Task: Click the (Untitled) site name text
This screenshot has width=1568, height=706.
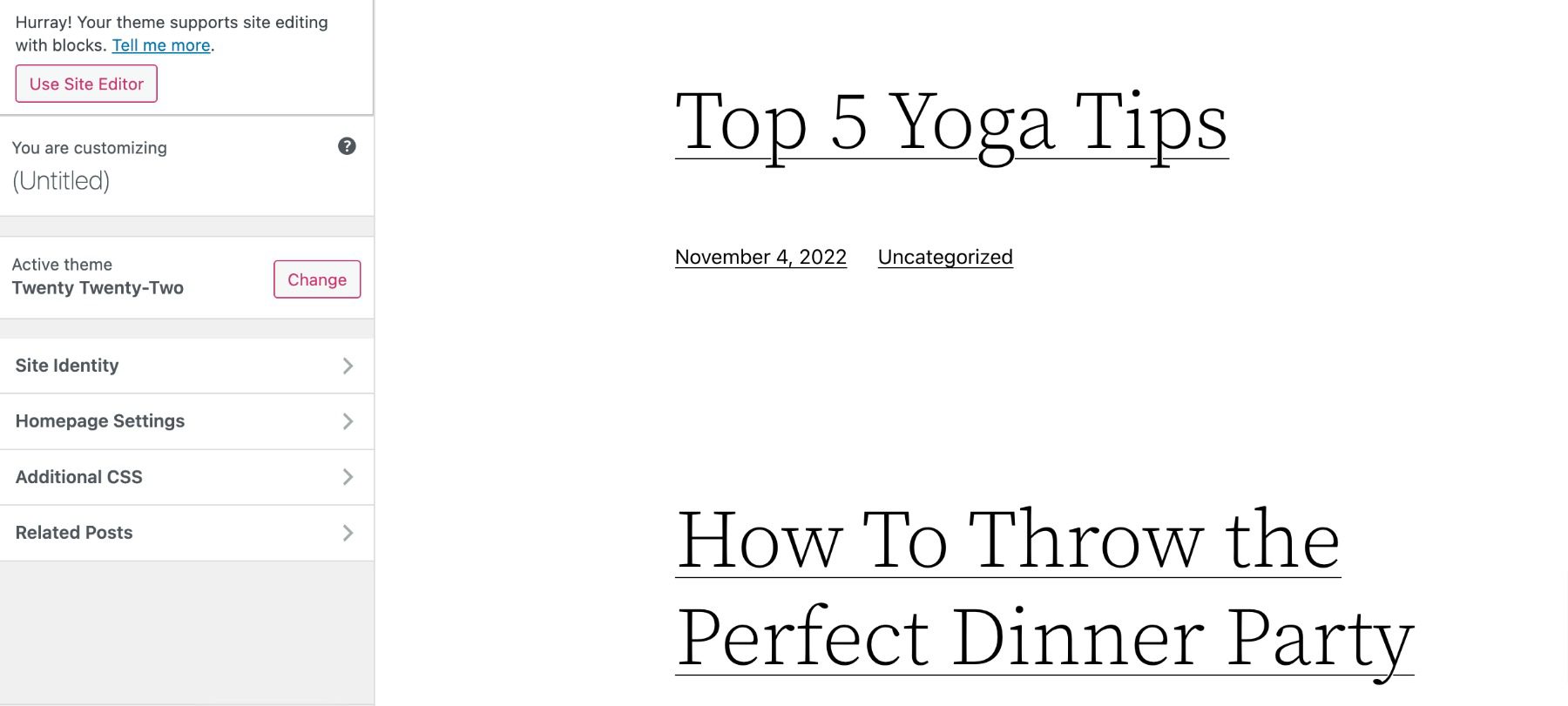Action: 61,181
